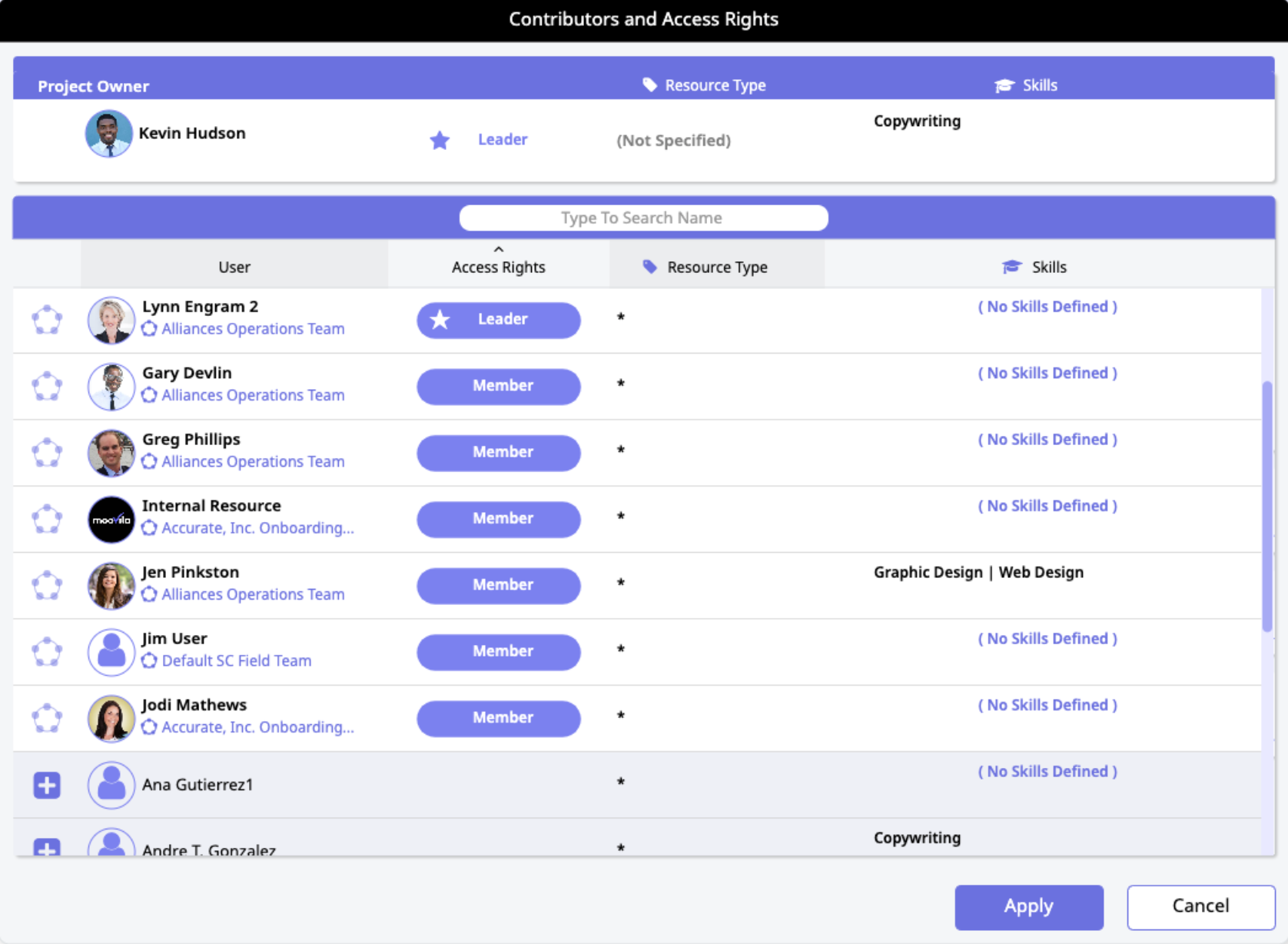Click the team icon beside Default SC Field Team

coord(149,661)
